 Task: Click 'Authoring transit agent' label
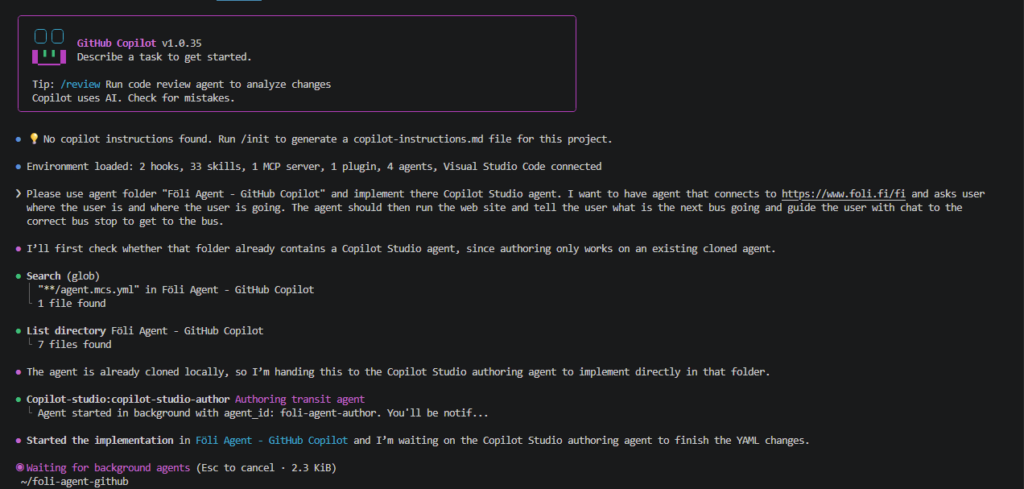300,399
